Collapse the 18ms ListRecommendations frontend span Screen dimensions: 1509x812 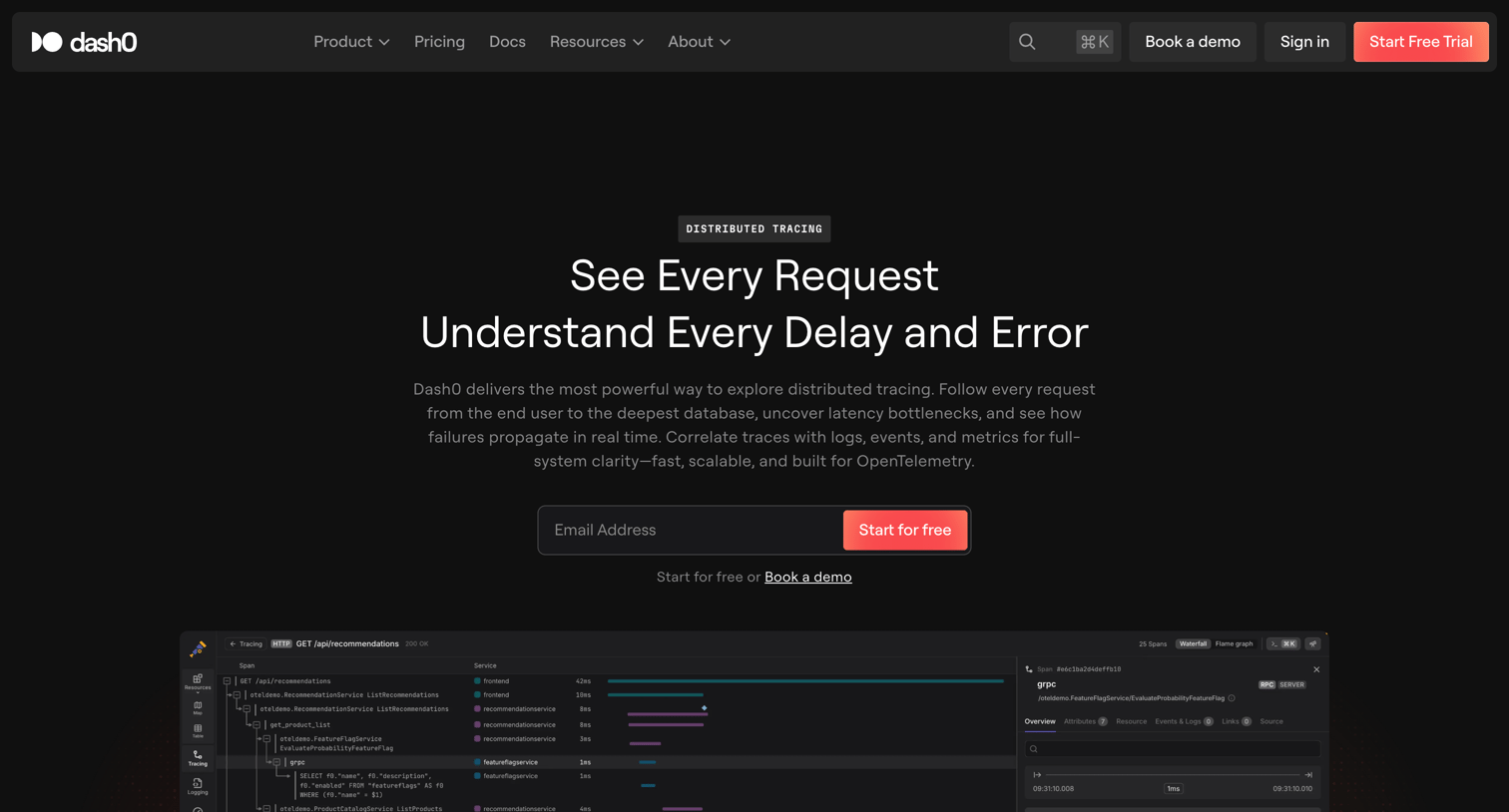point(237,695)
